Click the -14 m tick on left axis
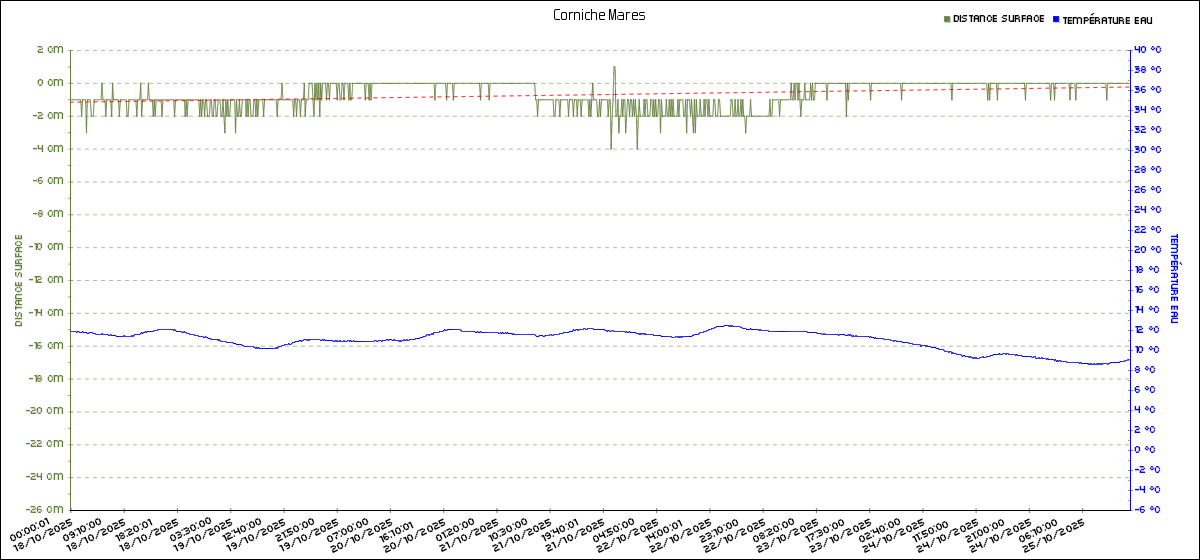 (x=47, y=313)
